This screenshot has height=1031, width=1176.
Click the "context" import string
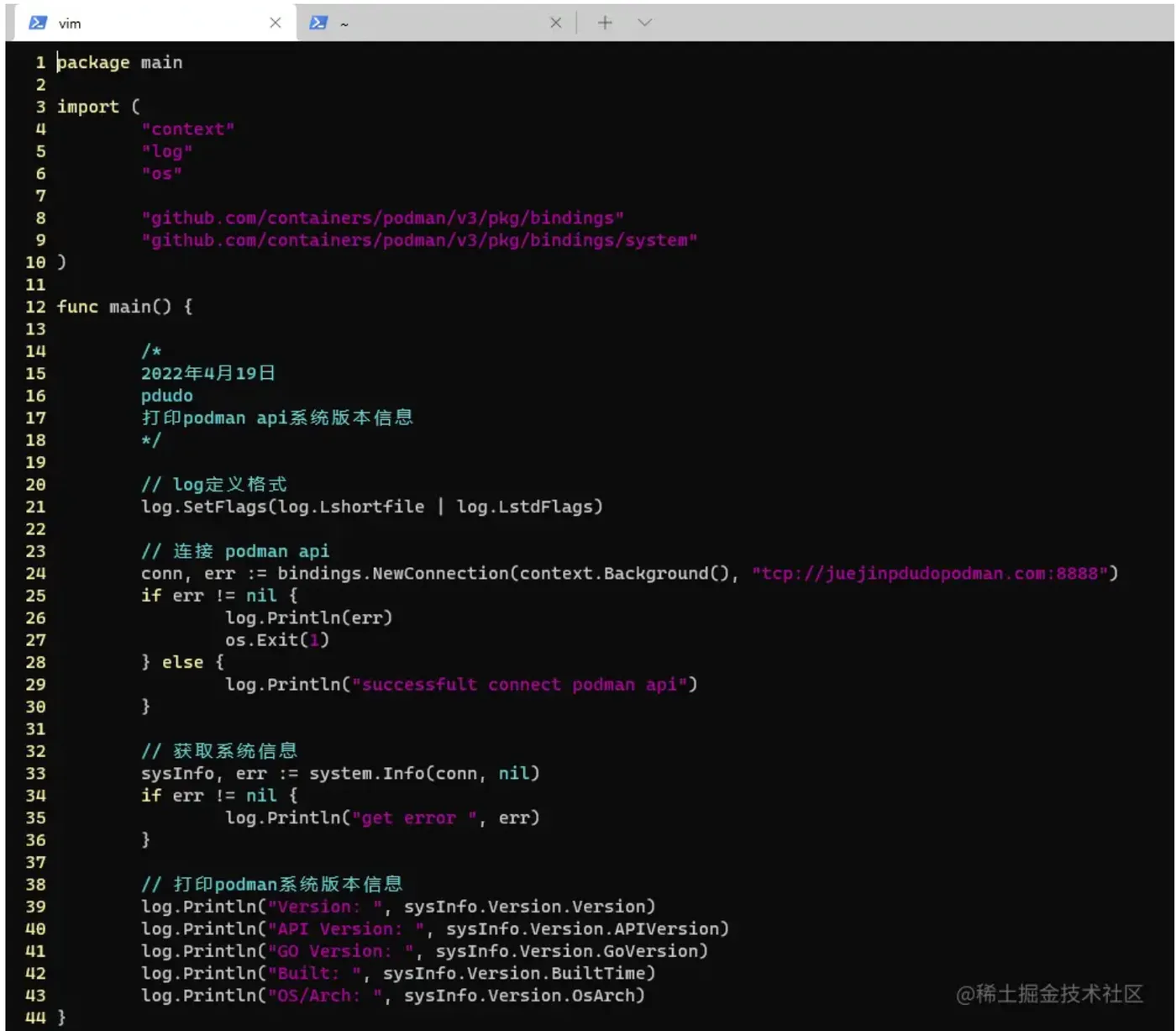coord(188,129)
